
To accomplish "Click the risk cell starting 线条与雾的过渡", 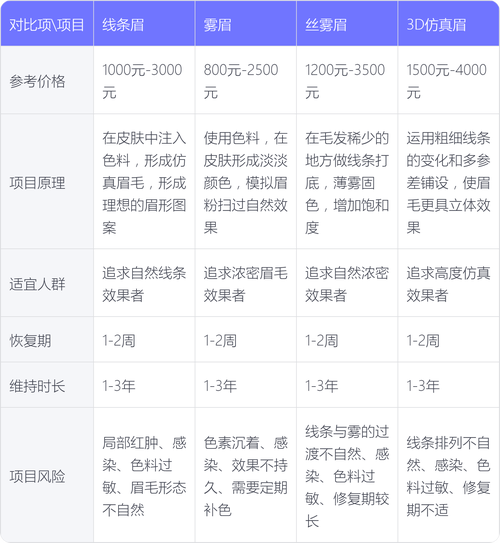I will tap(347, 475).
